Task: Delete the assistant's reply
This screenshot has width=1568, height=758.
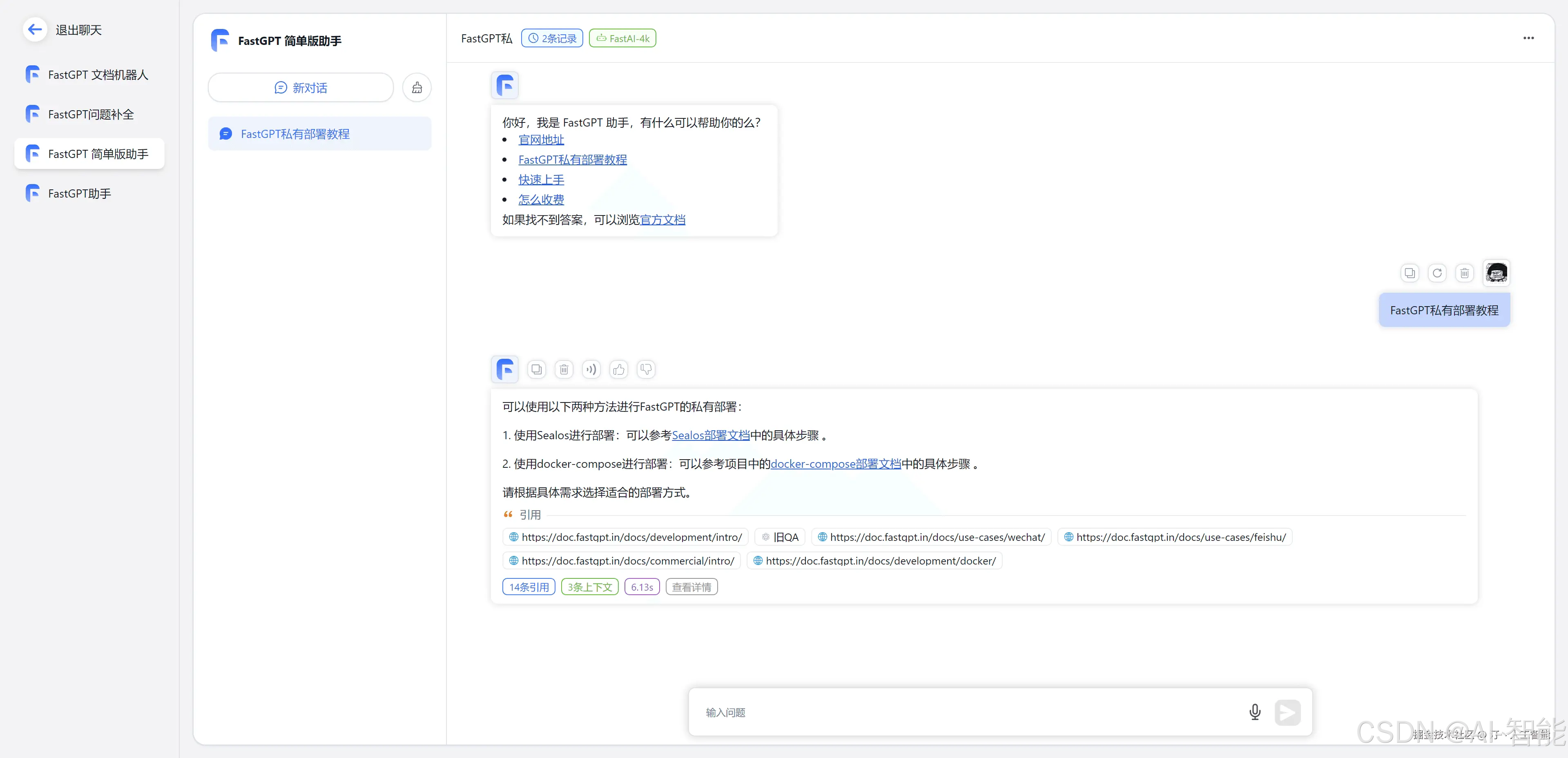Action: pos(564,369)
